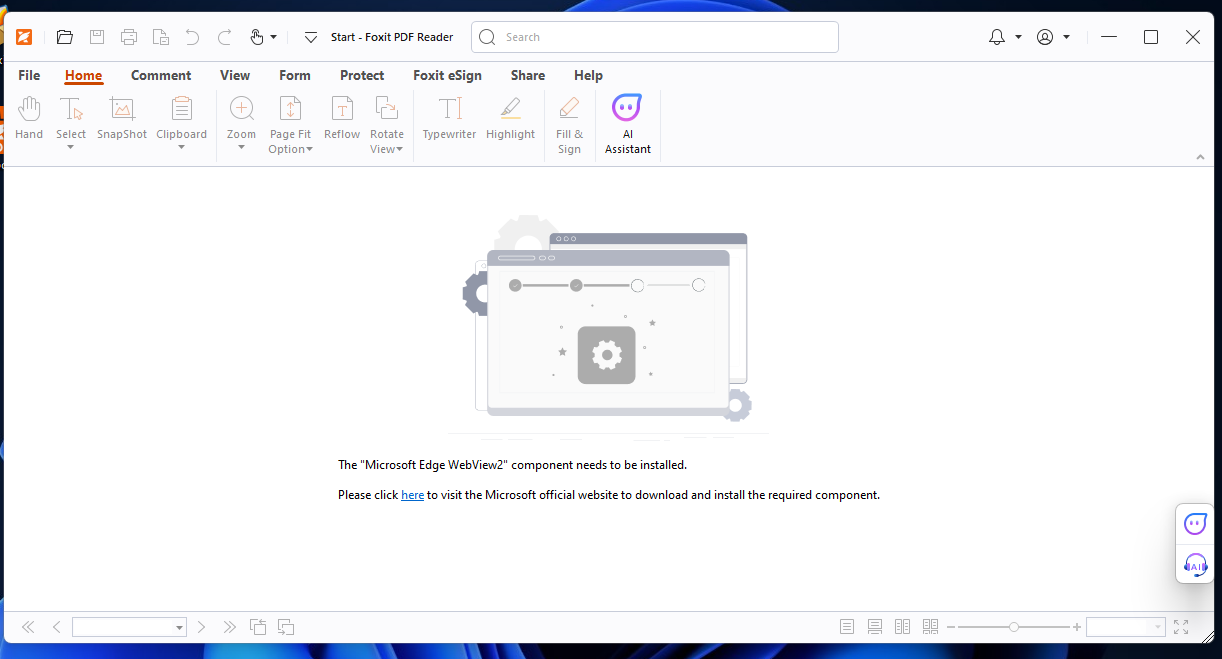Open the Help tab
The height and width of the screenshot is (659, 1222).
pyautogui.click(x=588, y=75)
